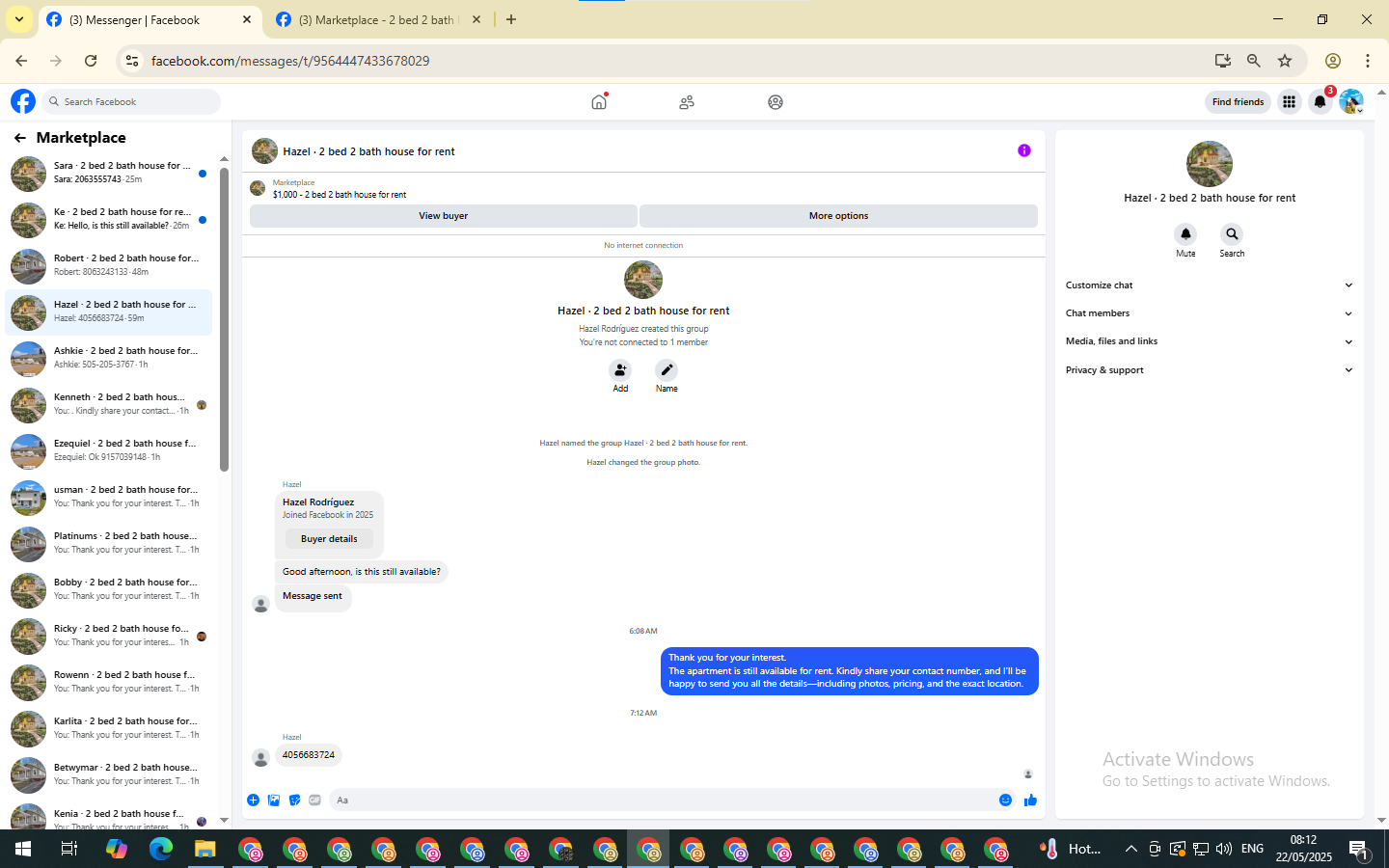Open browser zoom magnifier icon

coord(1254,61)
